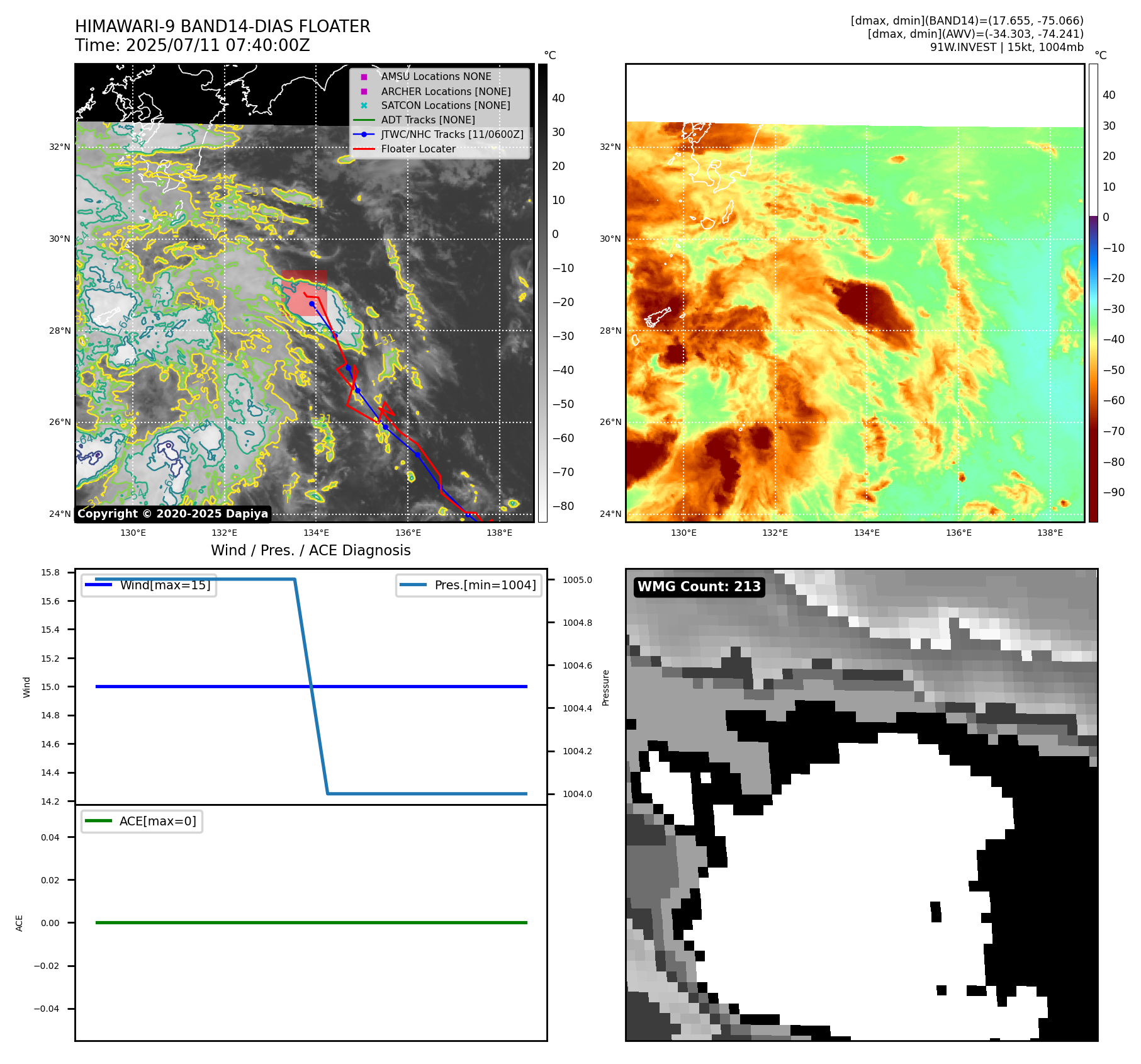
Task: Click the 'Pressure' axis label
Action: click(606, 688)
